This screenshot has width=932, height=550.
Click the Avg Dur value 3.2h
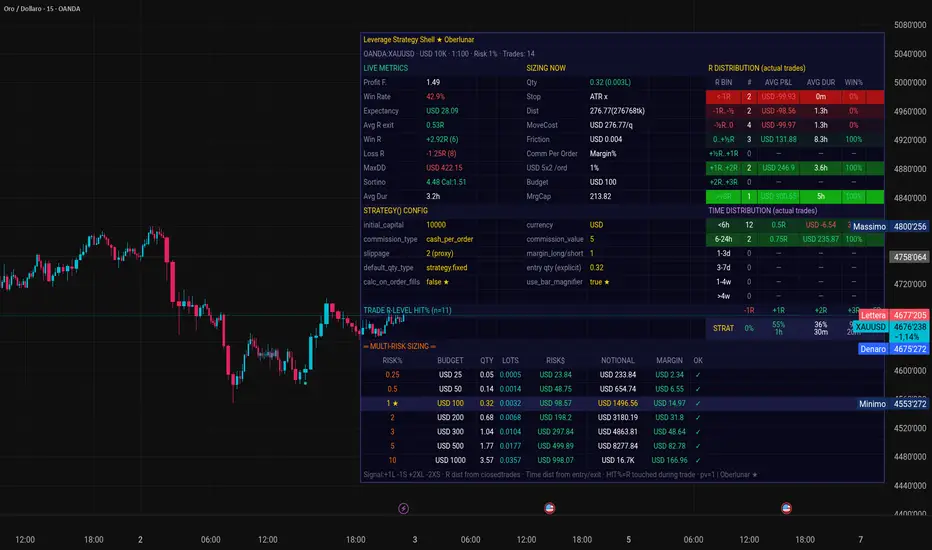(x=433, y=197)
